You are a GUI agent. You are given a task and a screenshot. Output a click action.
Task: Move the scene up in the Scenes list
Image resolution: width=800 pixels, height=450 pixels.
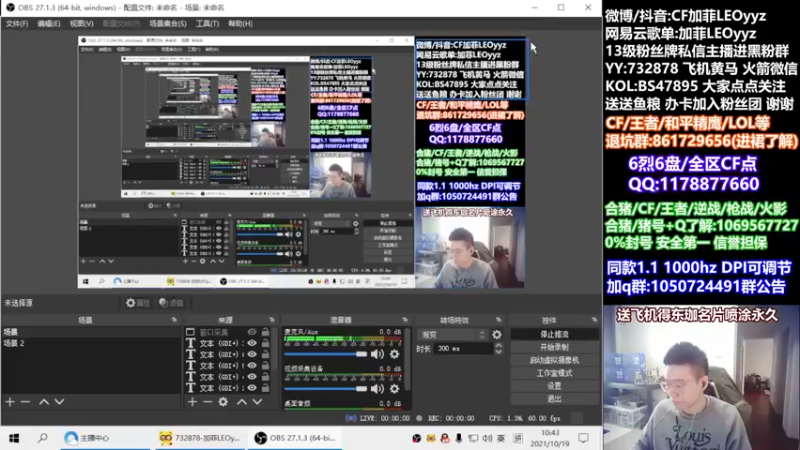44,402
